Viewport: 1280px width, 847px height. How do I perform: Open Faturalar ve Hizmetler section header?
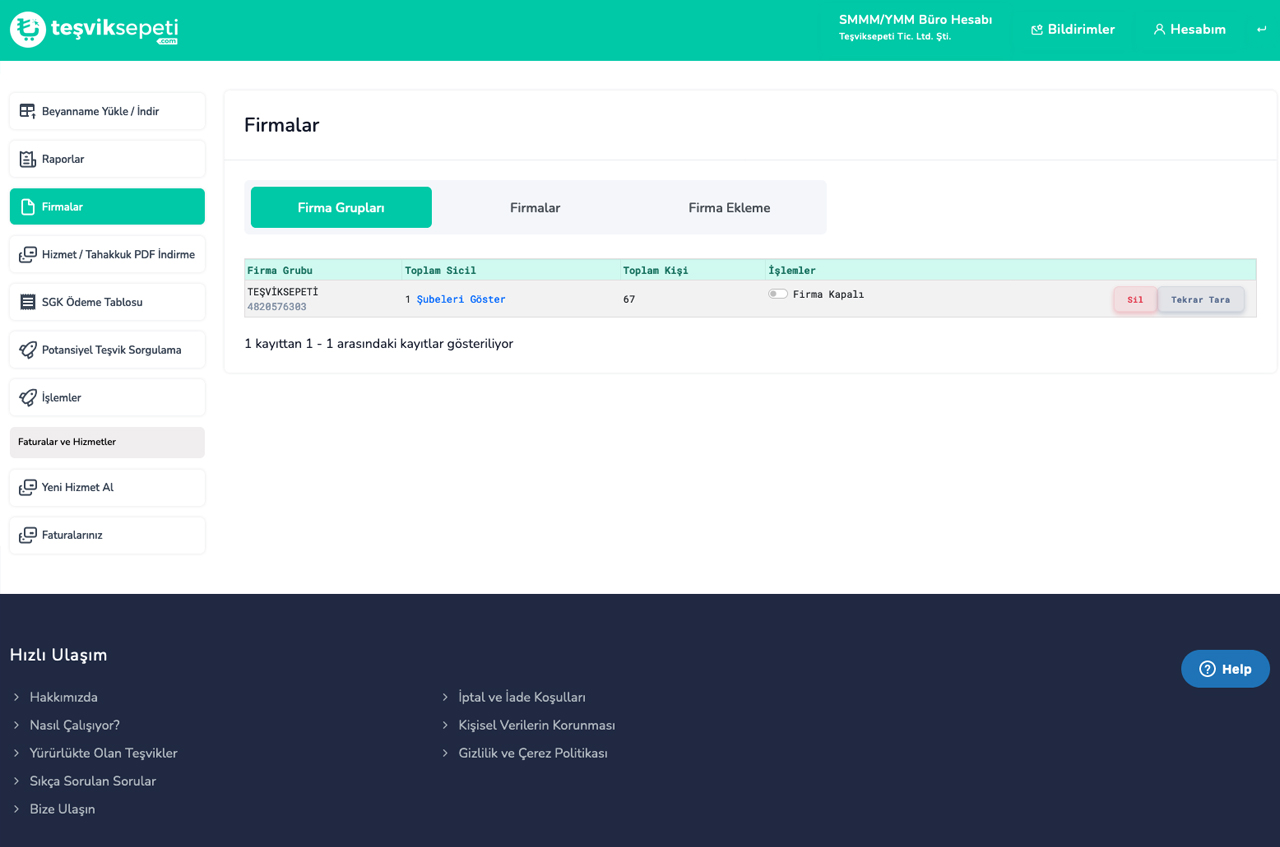pyautogui.click(x=107, y=442)
